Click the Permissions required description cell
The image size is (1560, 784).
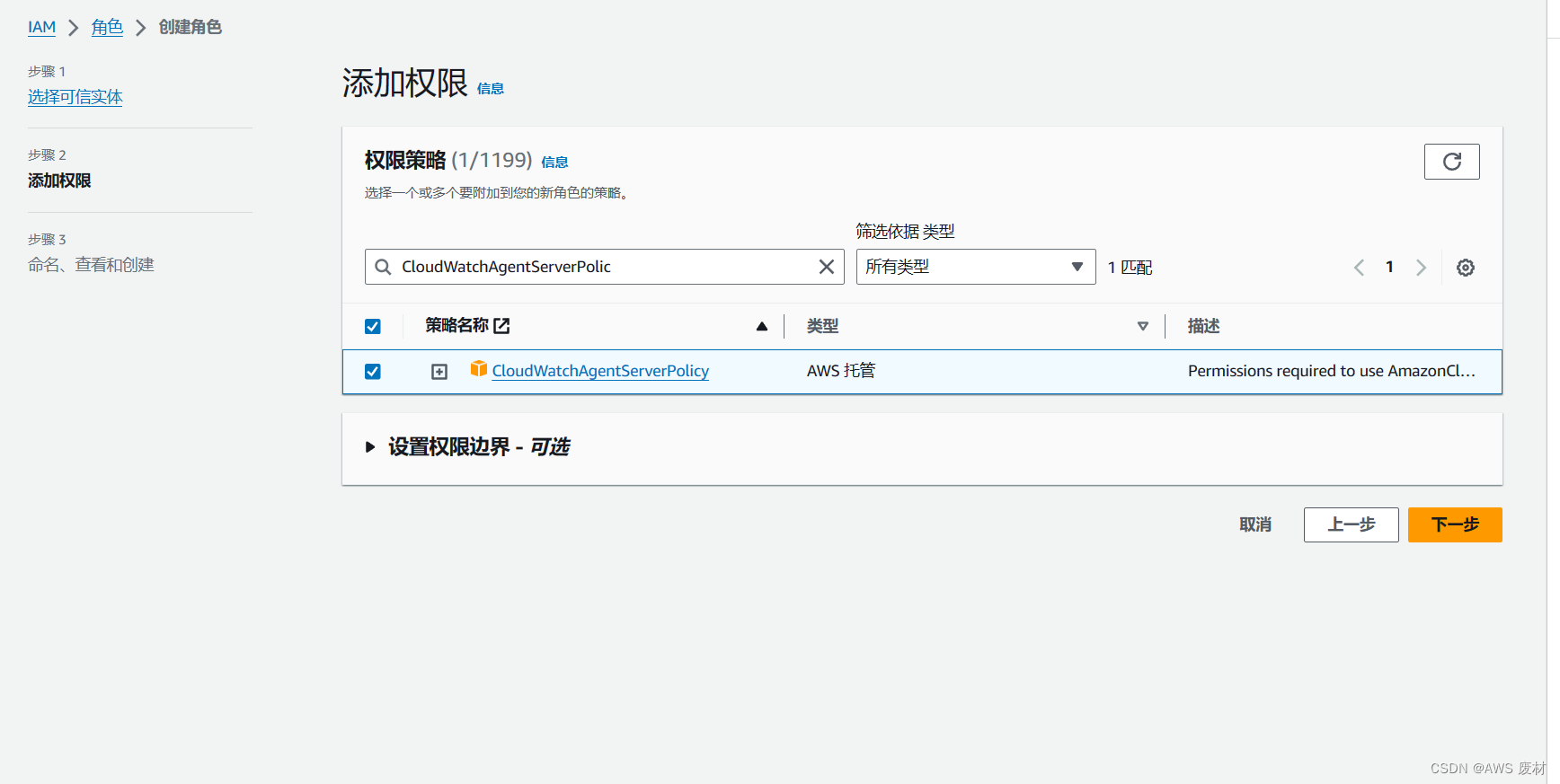point(1332,371)
